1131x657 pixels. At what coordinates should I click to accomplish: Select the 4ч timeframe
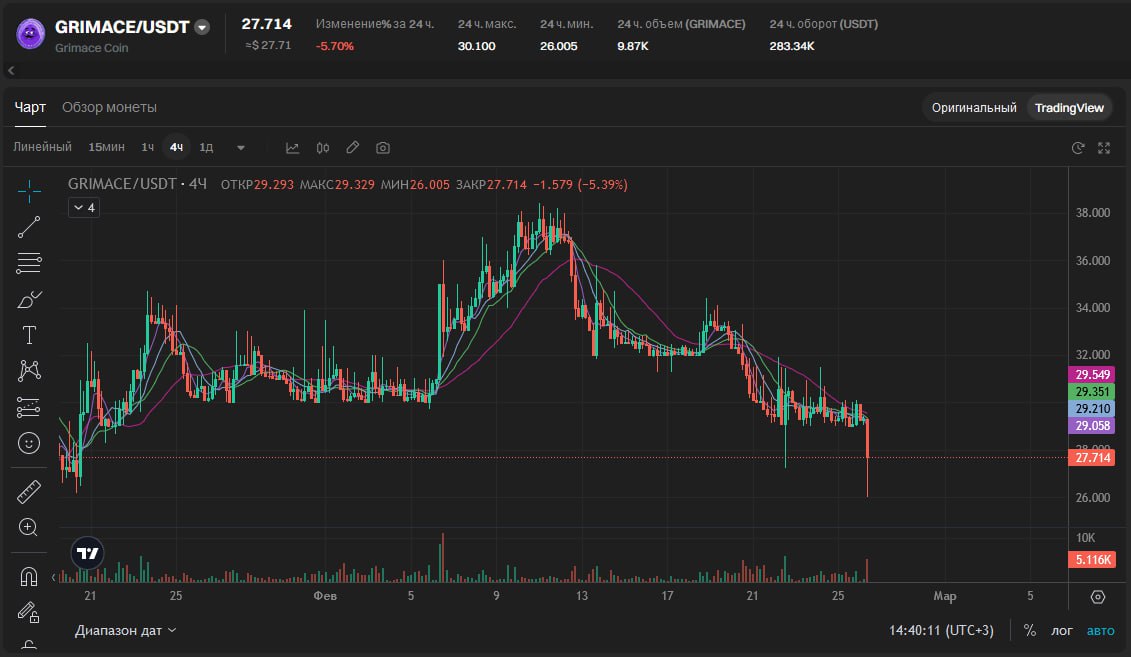coord(176,147)
